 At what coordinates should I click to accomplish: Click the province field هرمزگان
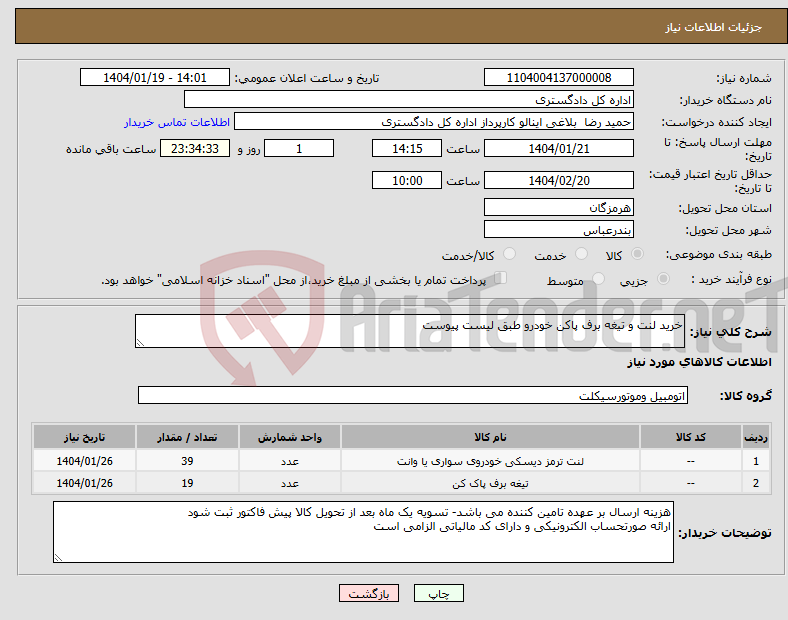point(558,207)
